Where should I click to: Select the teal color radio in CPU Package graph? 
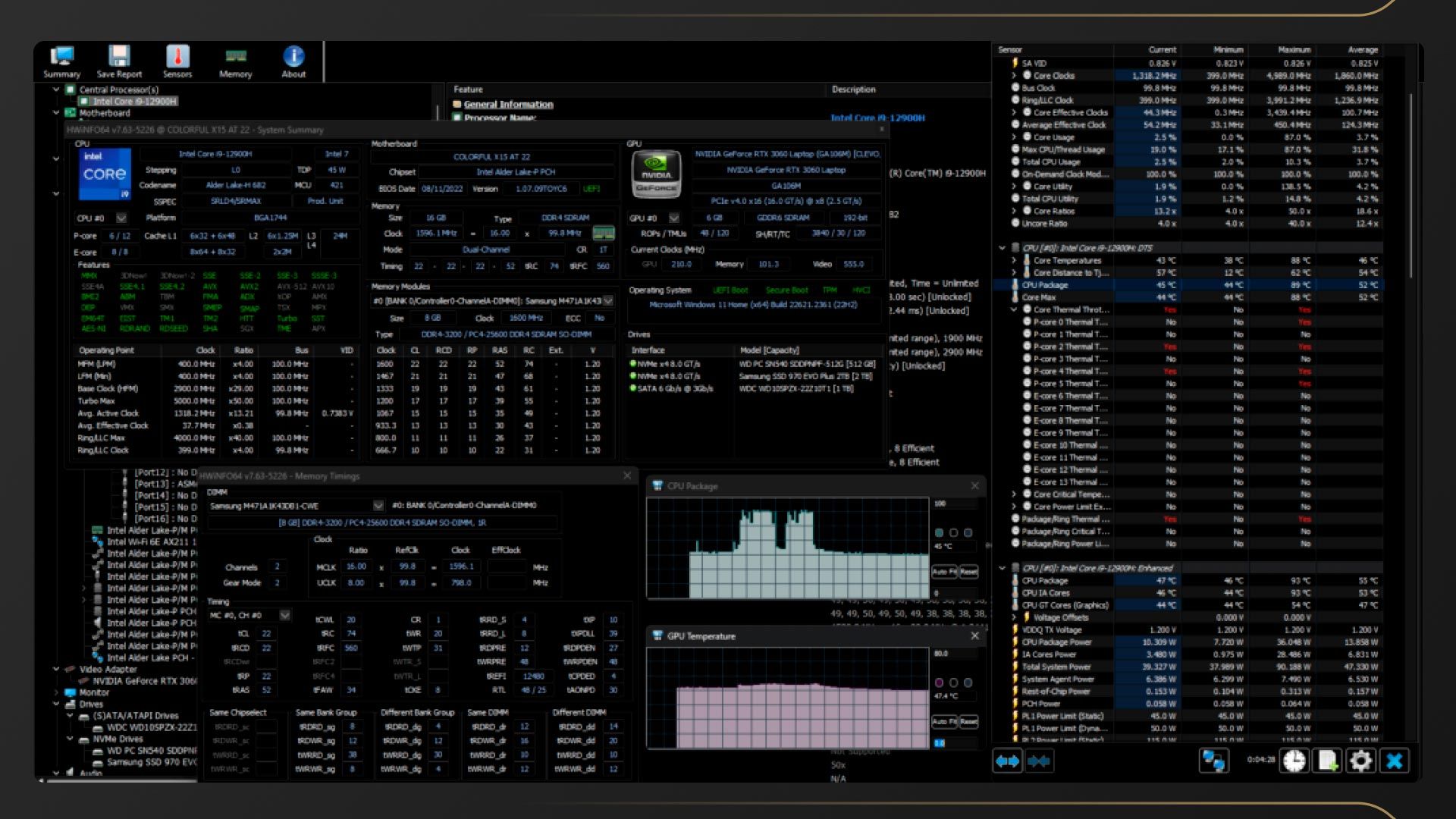(x=939, y=533)
